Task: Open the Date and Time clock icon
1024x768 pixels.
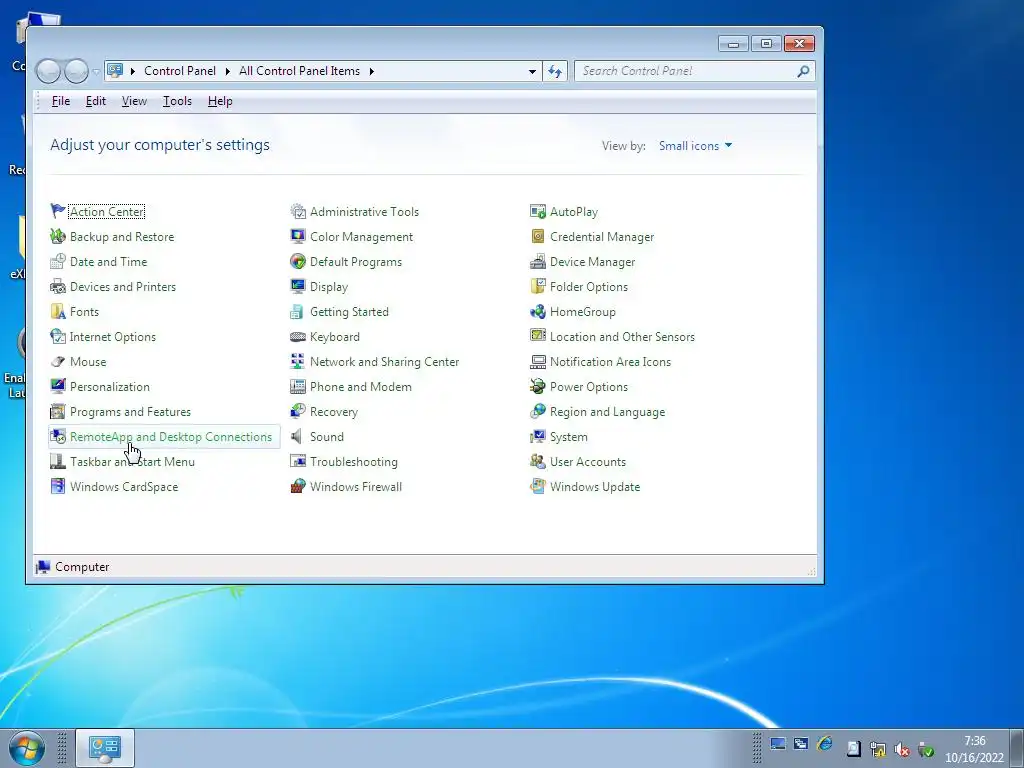Action: [57, 261]
